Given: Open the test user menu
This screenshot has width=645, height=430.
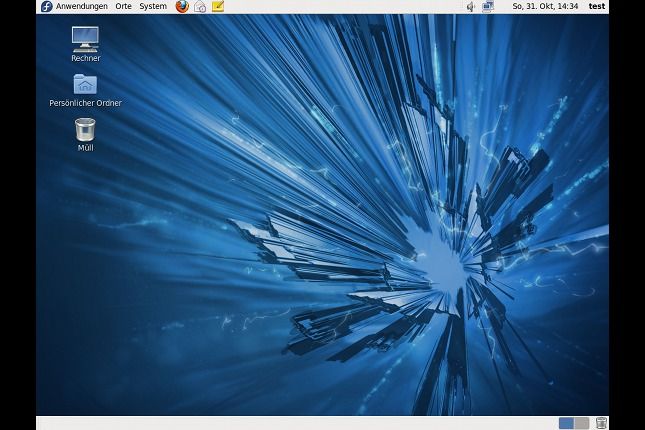Looking at the screenshot, I should click(x=597, y=7).
